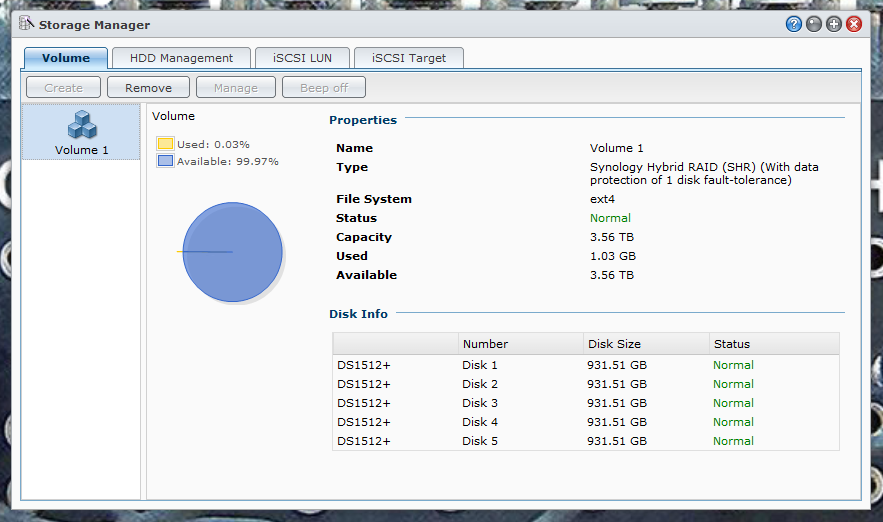Click the Manage button
The width and height of the screenshot is (883, 522).
236,88
